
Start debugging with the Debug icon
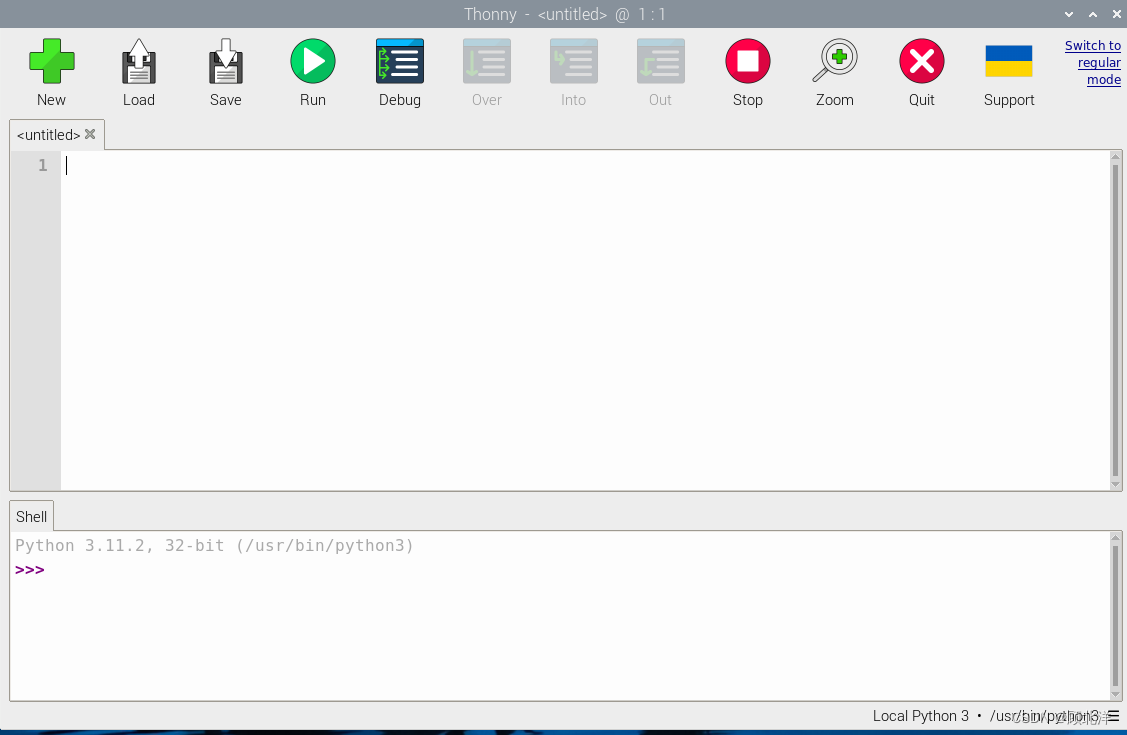tap(400, 62)
